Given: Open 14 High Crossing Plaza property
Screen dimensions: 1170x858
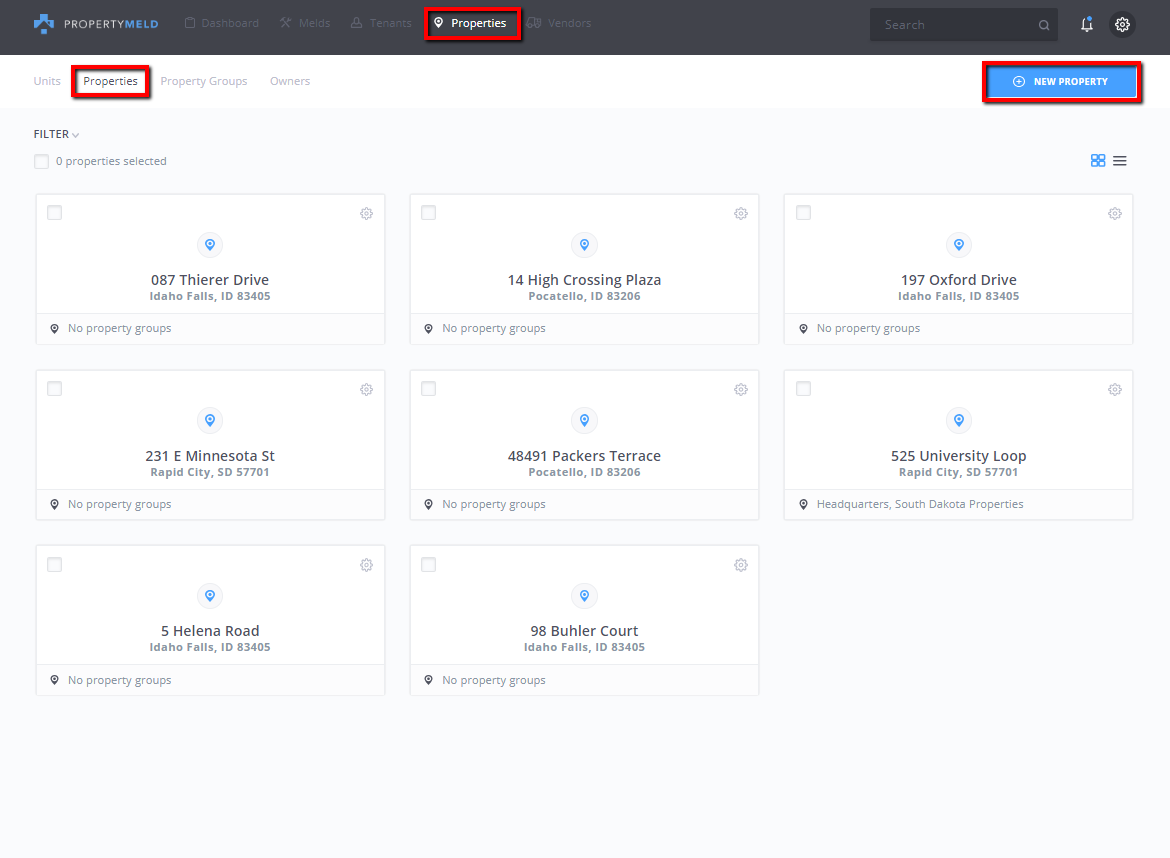Looking at the screenshot, I should (584, 280).
